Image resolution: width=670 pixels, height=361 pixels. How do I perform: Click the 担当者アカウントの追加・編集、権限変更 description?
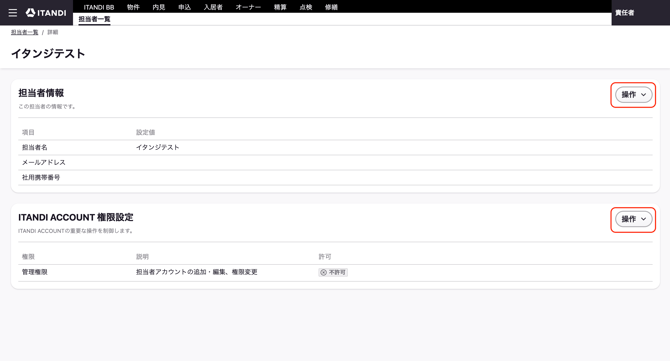197,272
